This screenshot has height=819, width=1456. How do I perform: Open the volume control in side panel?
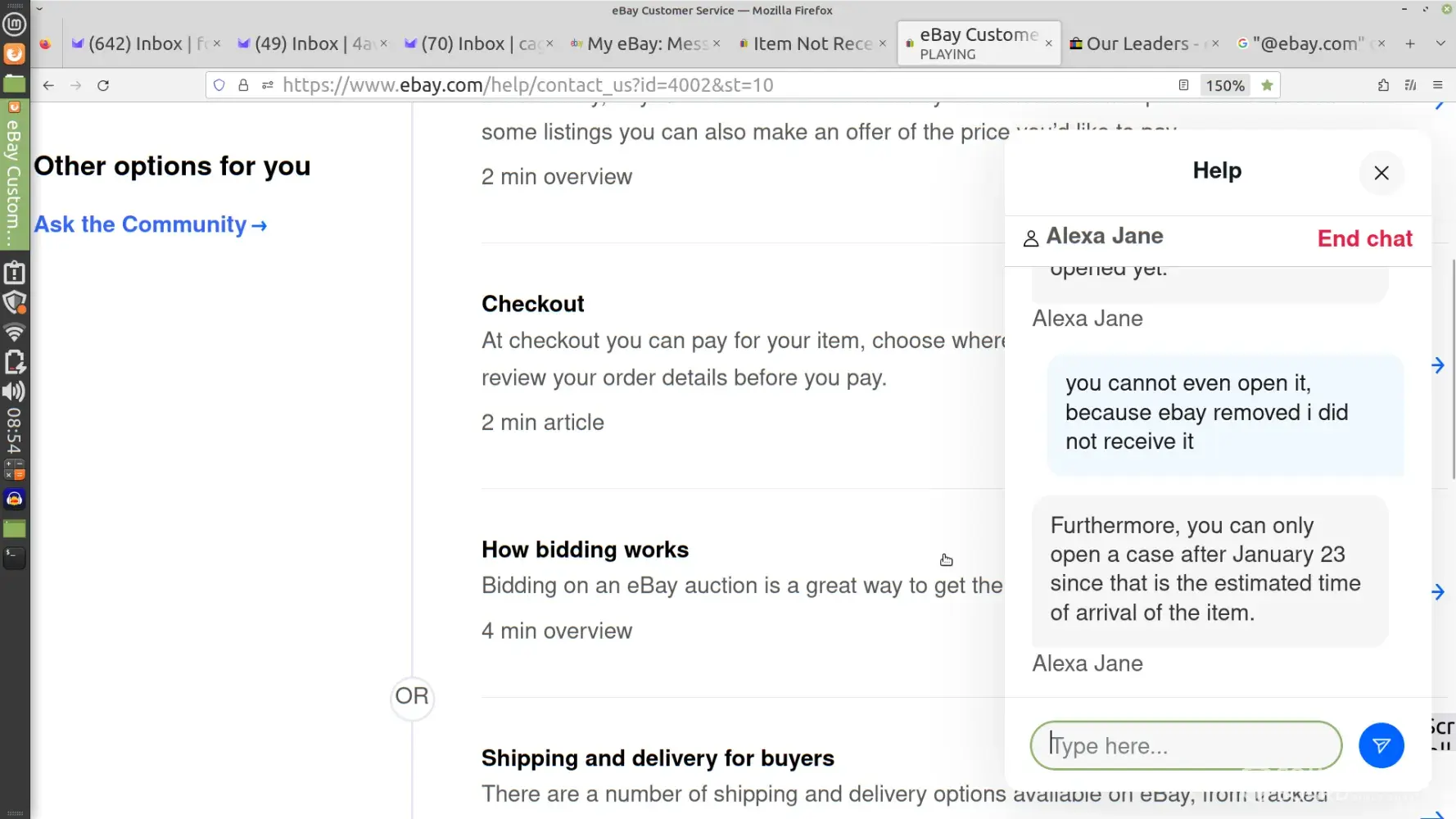coord(14,391)
